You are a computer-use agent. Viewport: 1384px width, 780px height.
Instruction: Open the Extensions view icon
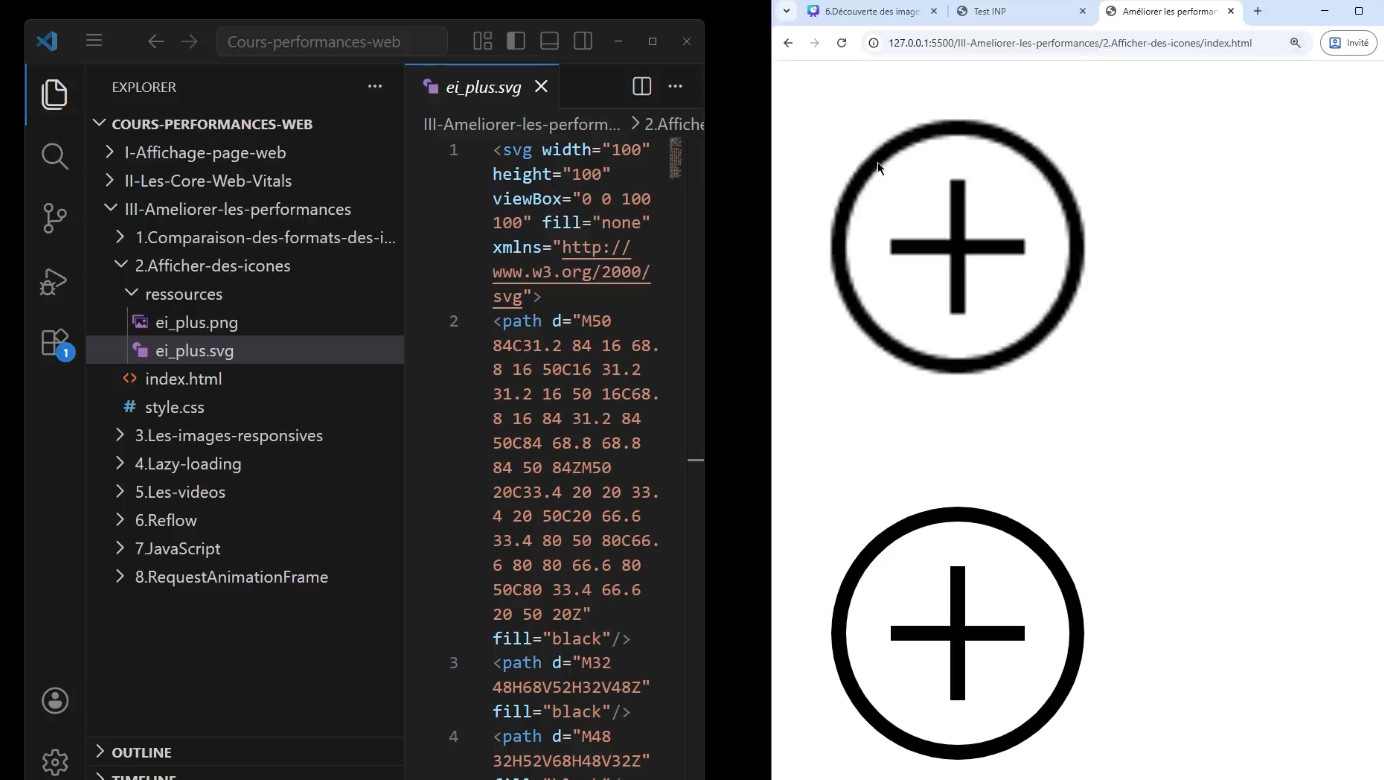55,343
